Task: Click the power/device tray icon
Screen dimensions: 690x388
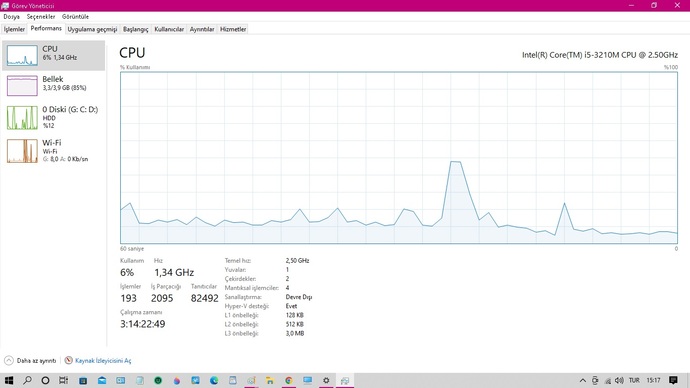Action: pos(595,381)
